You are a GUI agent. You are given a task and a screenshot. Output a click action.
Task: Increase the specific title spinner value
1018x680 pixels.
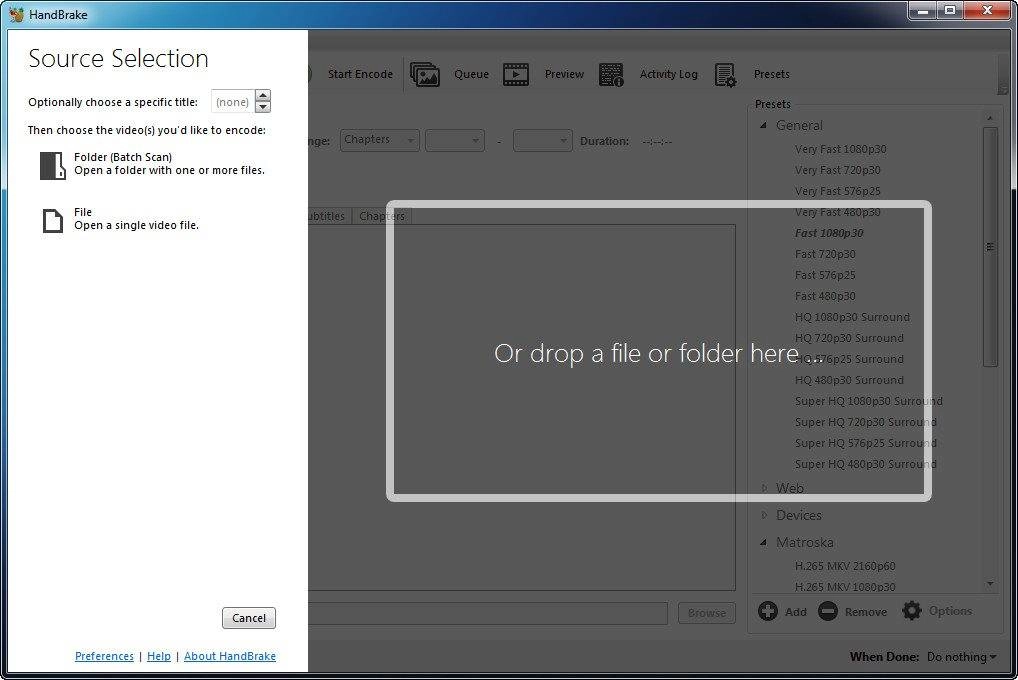[263, 95]
